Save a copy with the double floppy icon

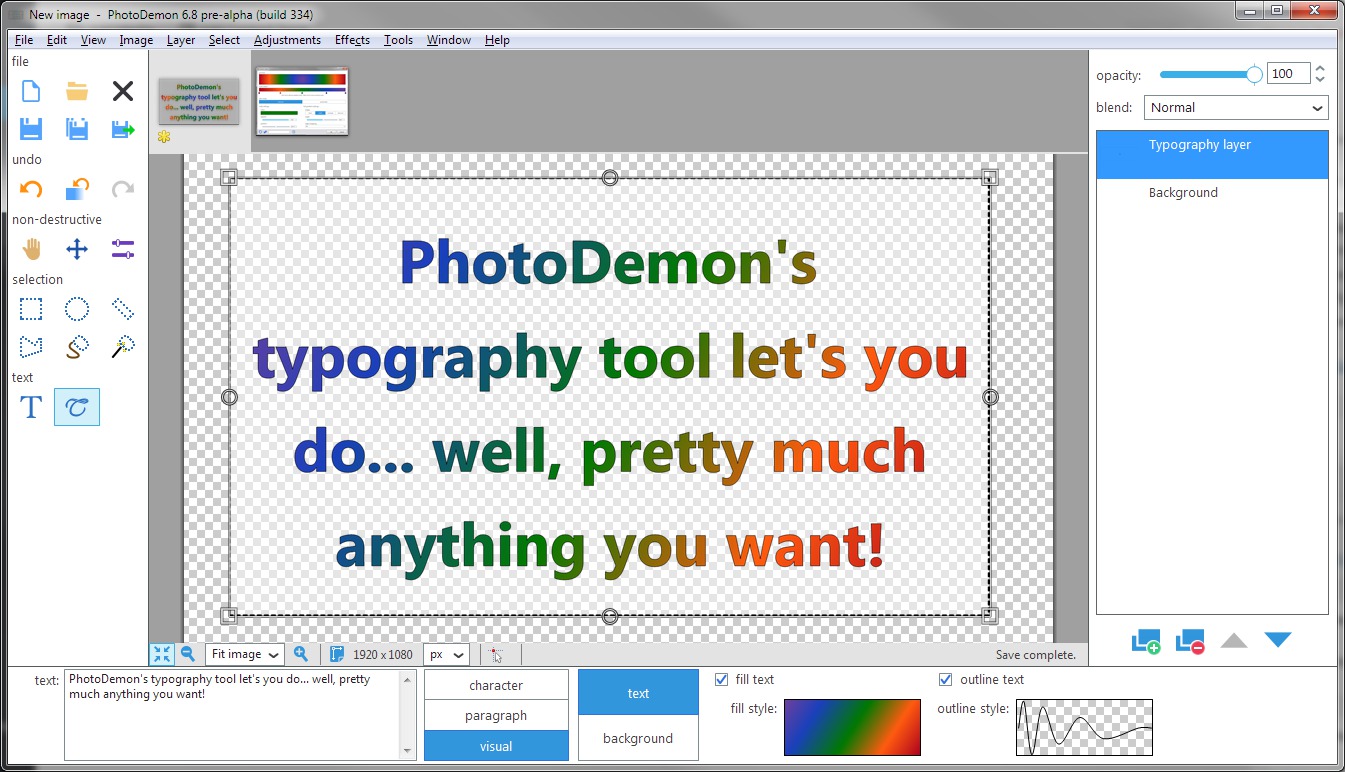77,129
